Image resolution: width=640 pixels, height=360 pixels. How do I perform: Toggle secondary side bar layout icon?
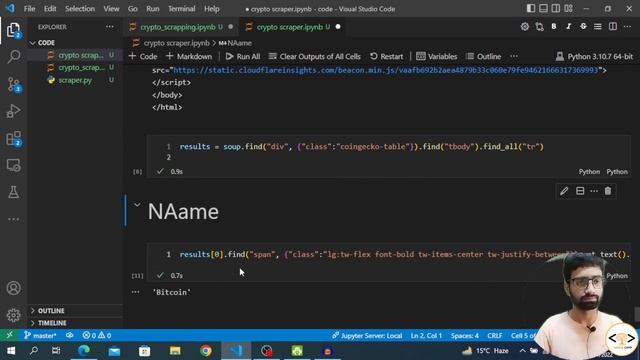[x=556, y=9]
